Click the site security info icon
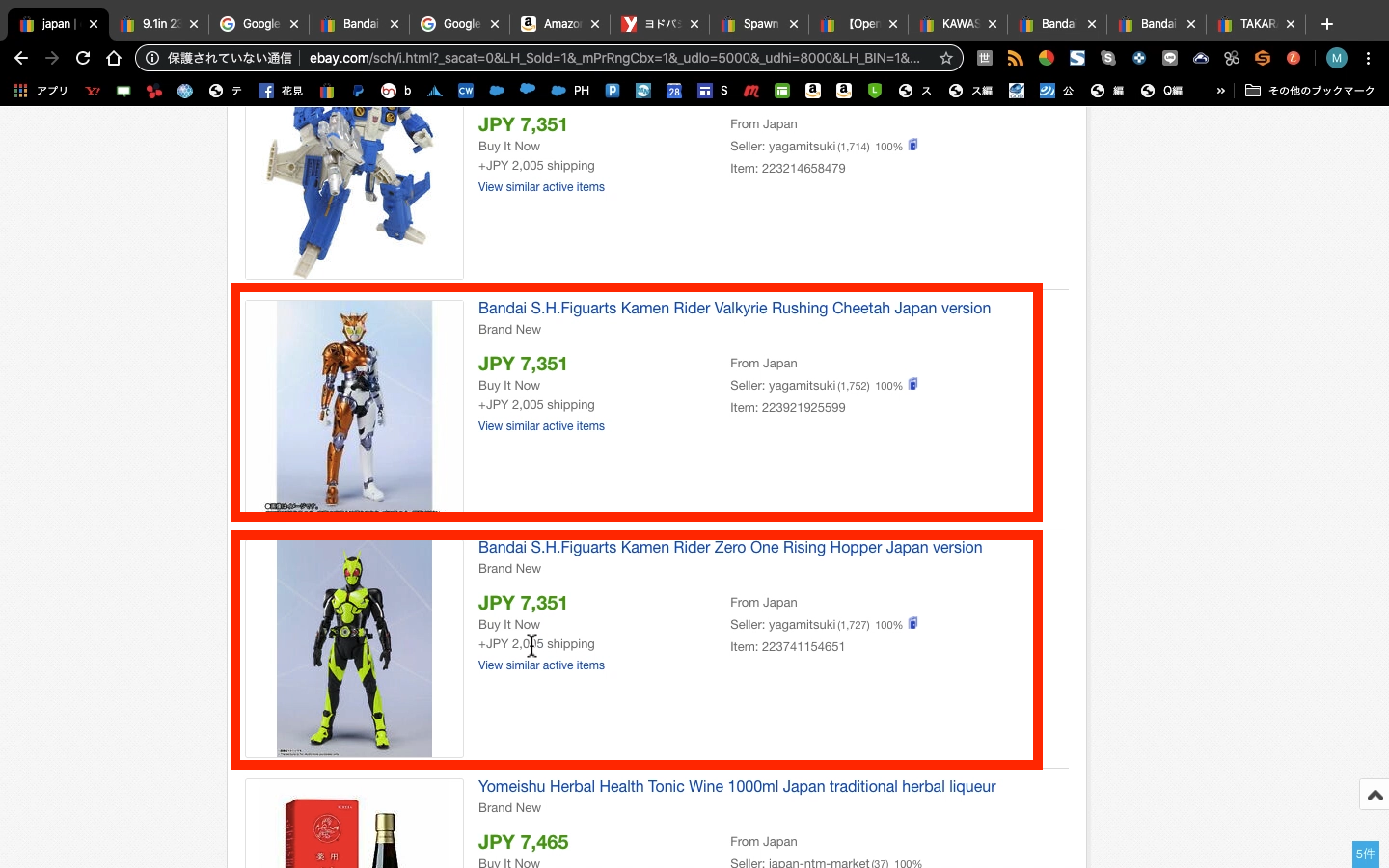 pyautogui.click(x=152, y=58)
